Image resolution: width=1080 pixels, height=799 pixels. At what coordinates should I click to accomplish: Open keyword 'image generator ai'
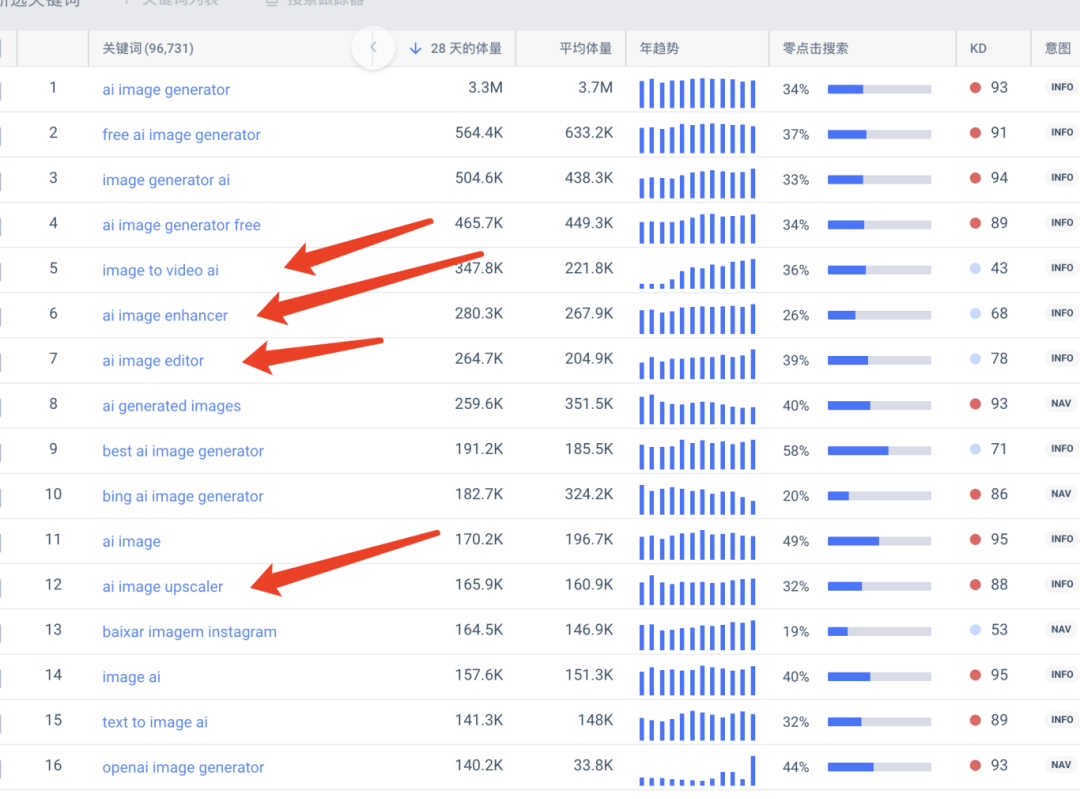pyautogui.click(x=166, y=180)
